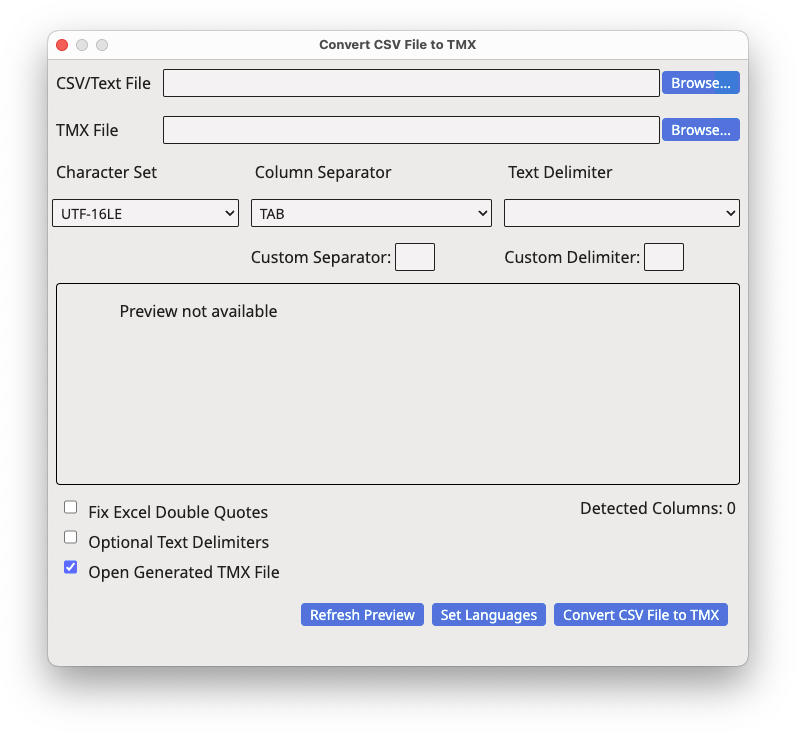Click the Custom Separator box
Screen dimensions: 796x733
(415, 257)
